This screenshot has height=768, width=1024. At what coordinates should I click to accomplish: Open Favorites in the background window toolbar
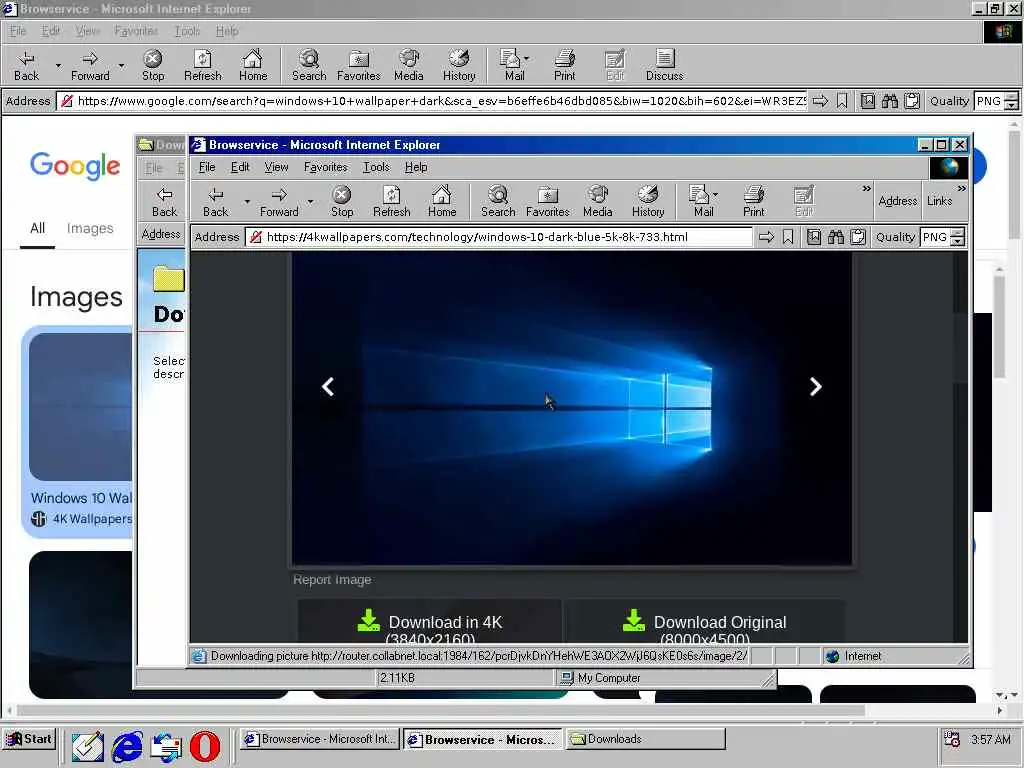359,65
